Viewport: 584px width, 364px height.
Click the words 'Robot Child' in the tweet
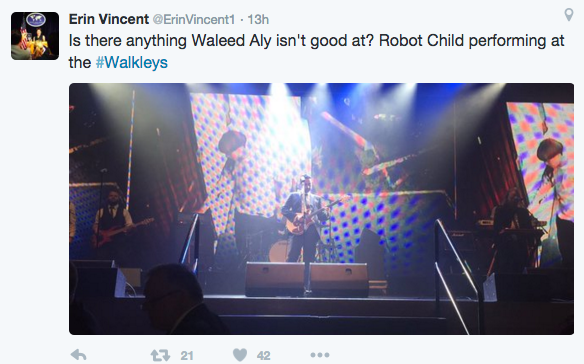422,41
